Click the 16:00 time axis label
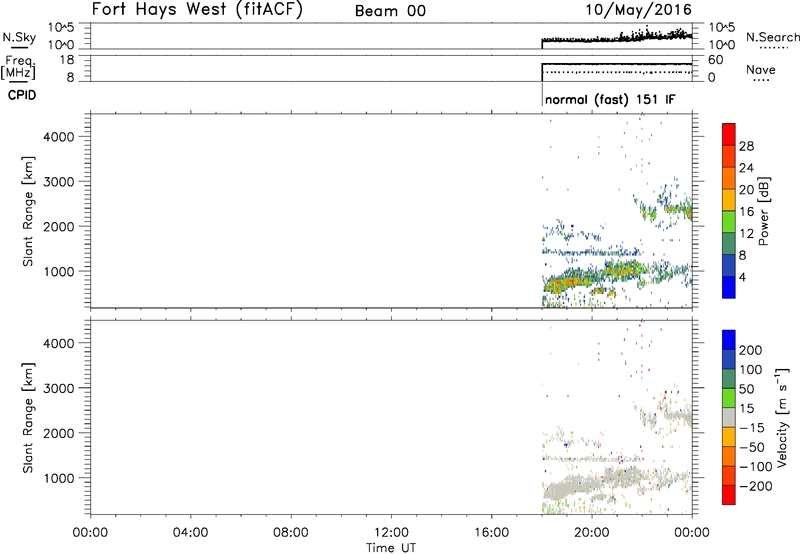Image resolution: width=800 pixels, height=554 pixels. 491,533
